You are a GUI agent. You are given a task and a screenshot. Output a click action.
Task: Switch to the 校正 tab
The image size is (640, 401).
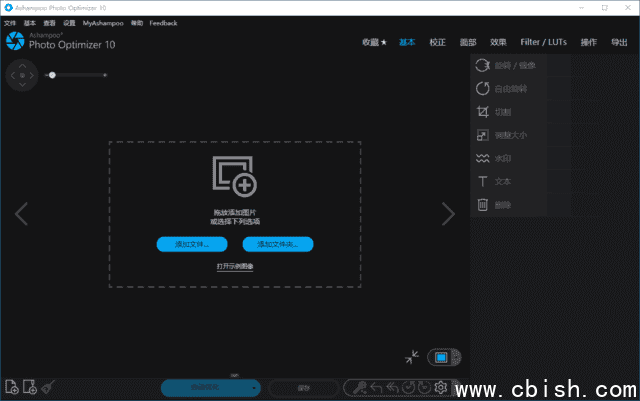click(438, 42)
